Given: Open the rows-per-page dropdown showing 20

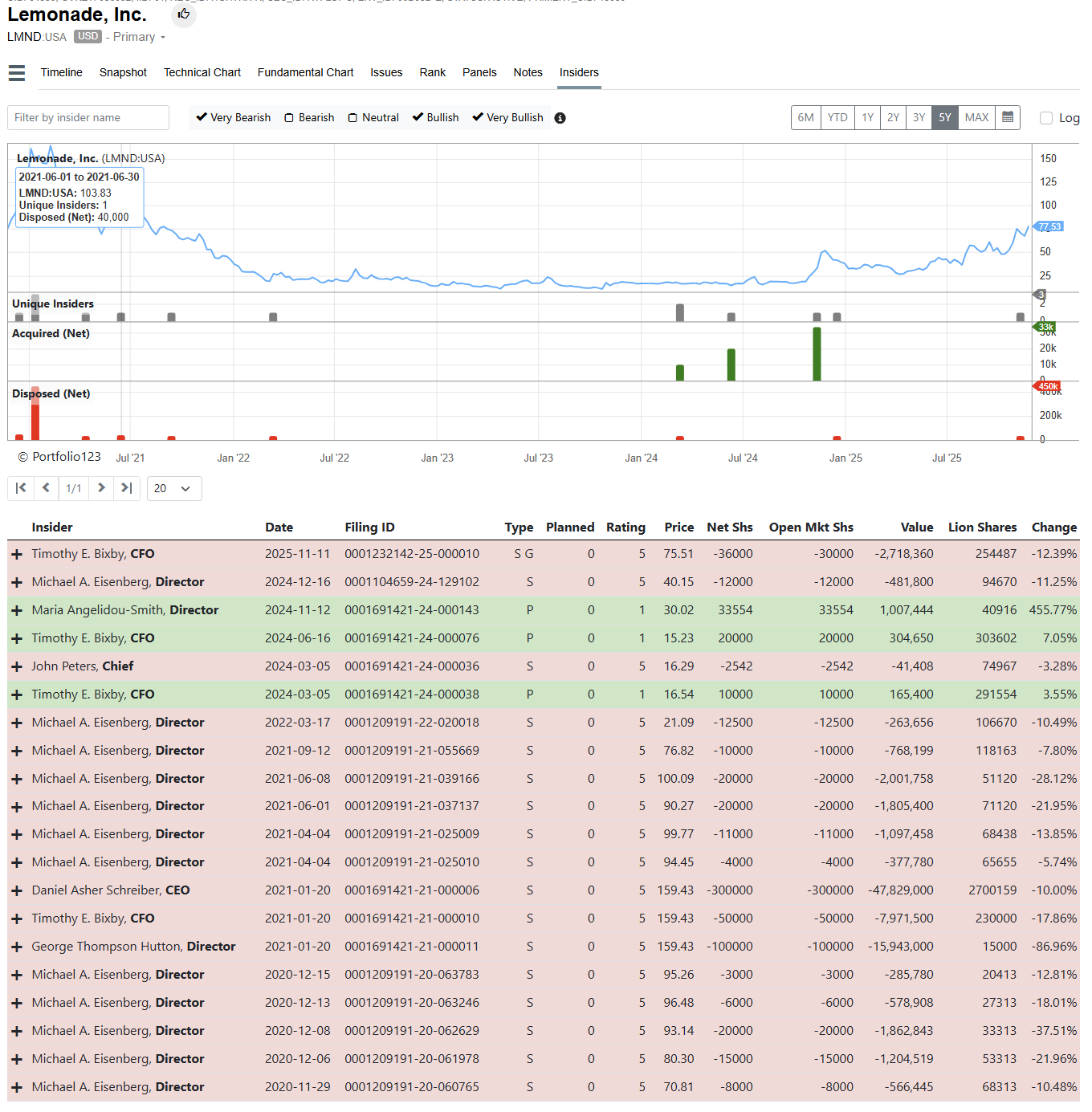Looking at the screenshot, I should click(174, 488).
